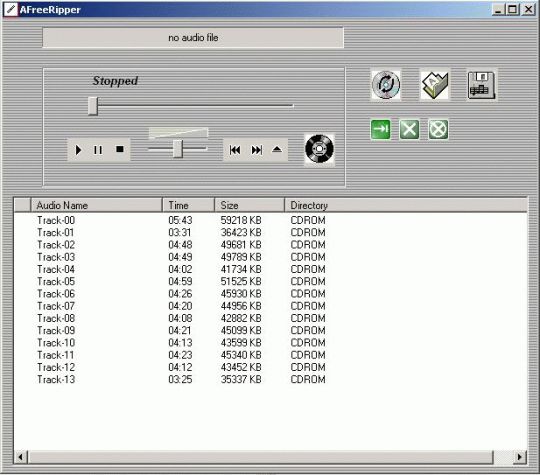Screen dimensions: 540x475
Task: Click the left scroll arrow of the list
Action: click(20, 457)
